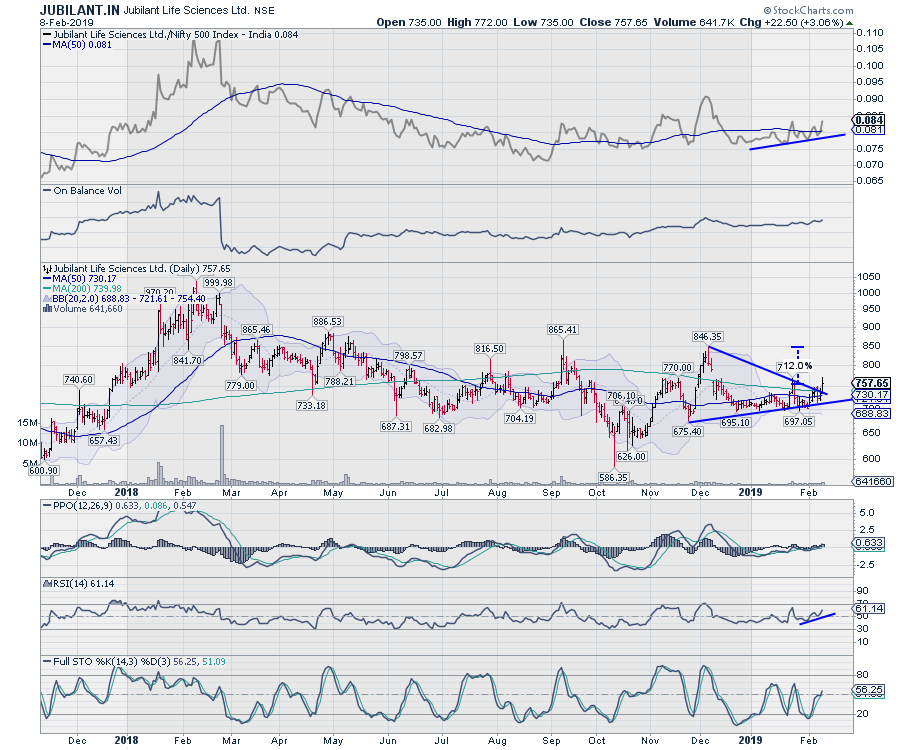Click the 61.14 RSI axis tag
The image size is (900, 750).
(869, 608)
